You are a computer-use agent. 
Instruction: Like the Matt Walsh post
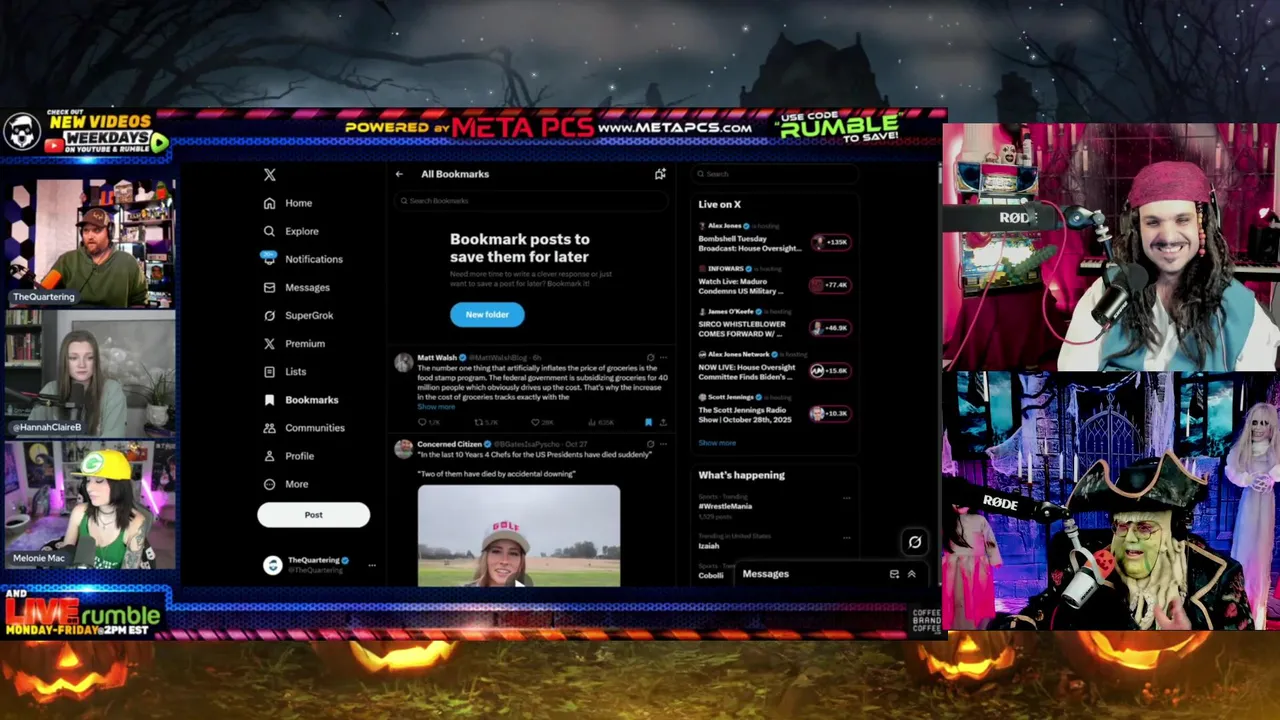point(541,422)
